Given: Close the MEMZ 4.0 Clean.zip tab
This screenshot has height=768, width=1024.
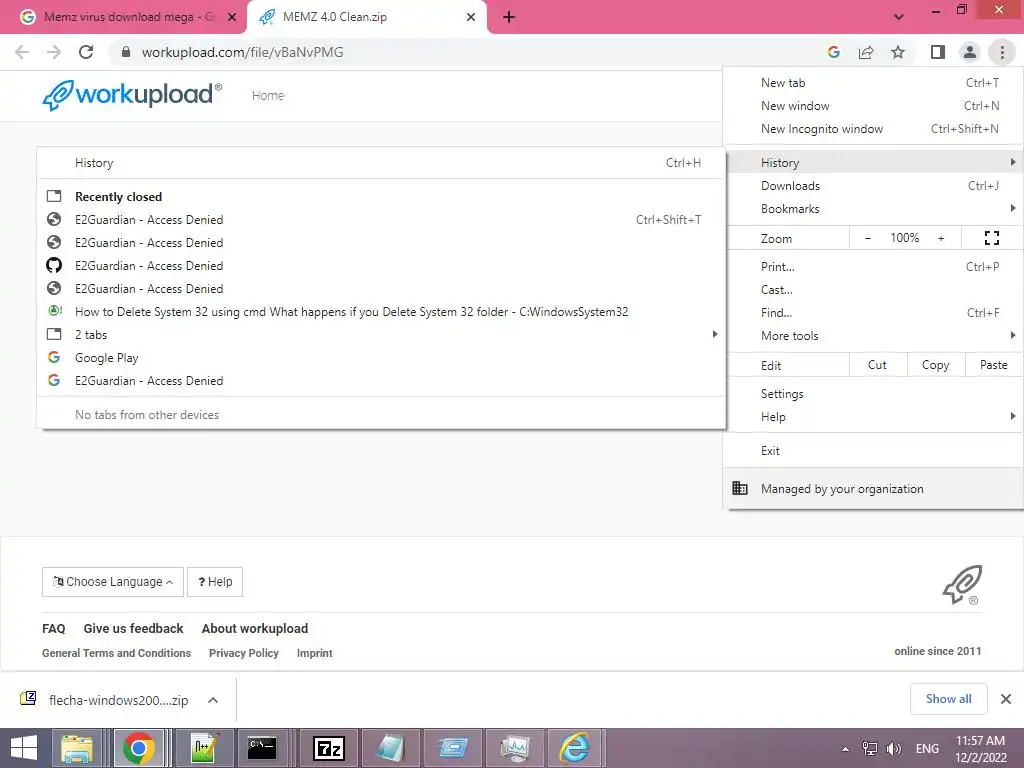Looking at the screenshot, I should coord(471,17).
